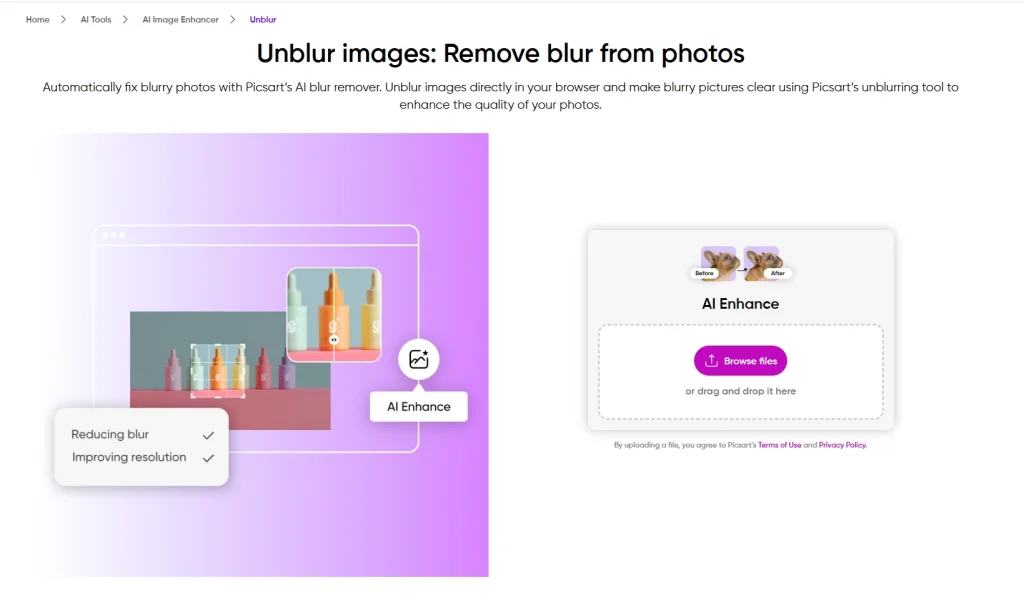
Task: Click the AI Enhance label tooltip
Action: click(419, 406)
